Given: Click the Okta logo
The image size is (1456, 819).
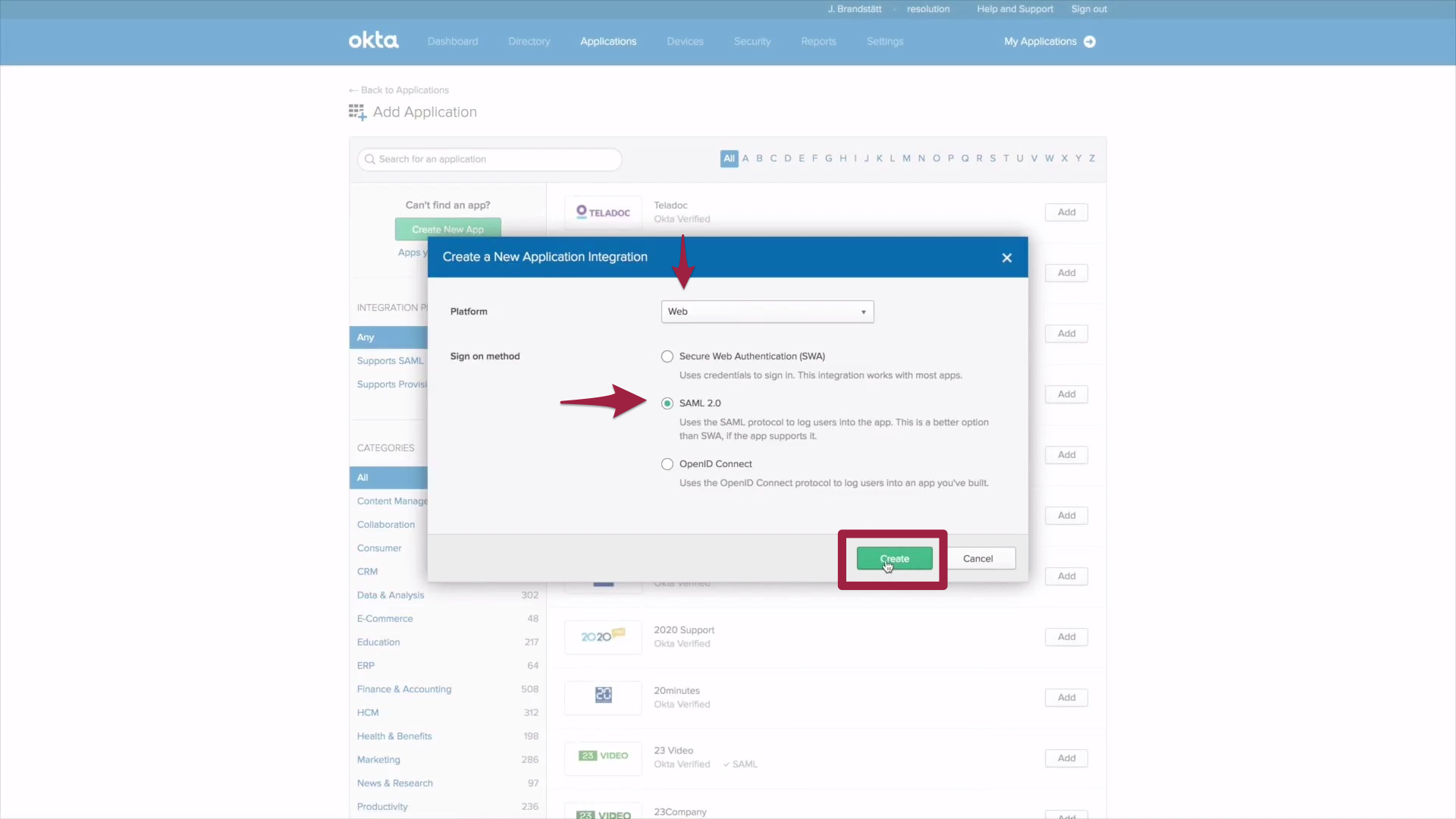Looking at the screenshot, I should pyautogui.click(x=373, y=41).
